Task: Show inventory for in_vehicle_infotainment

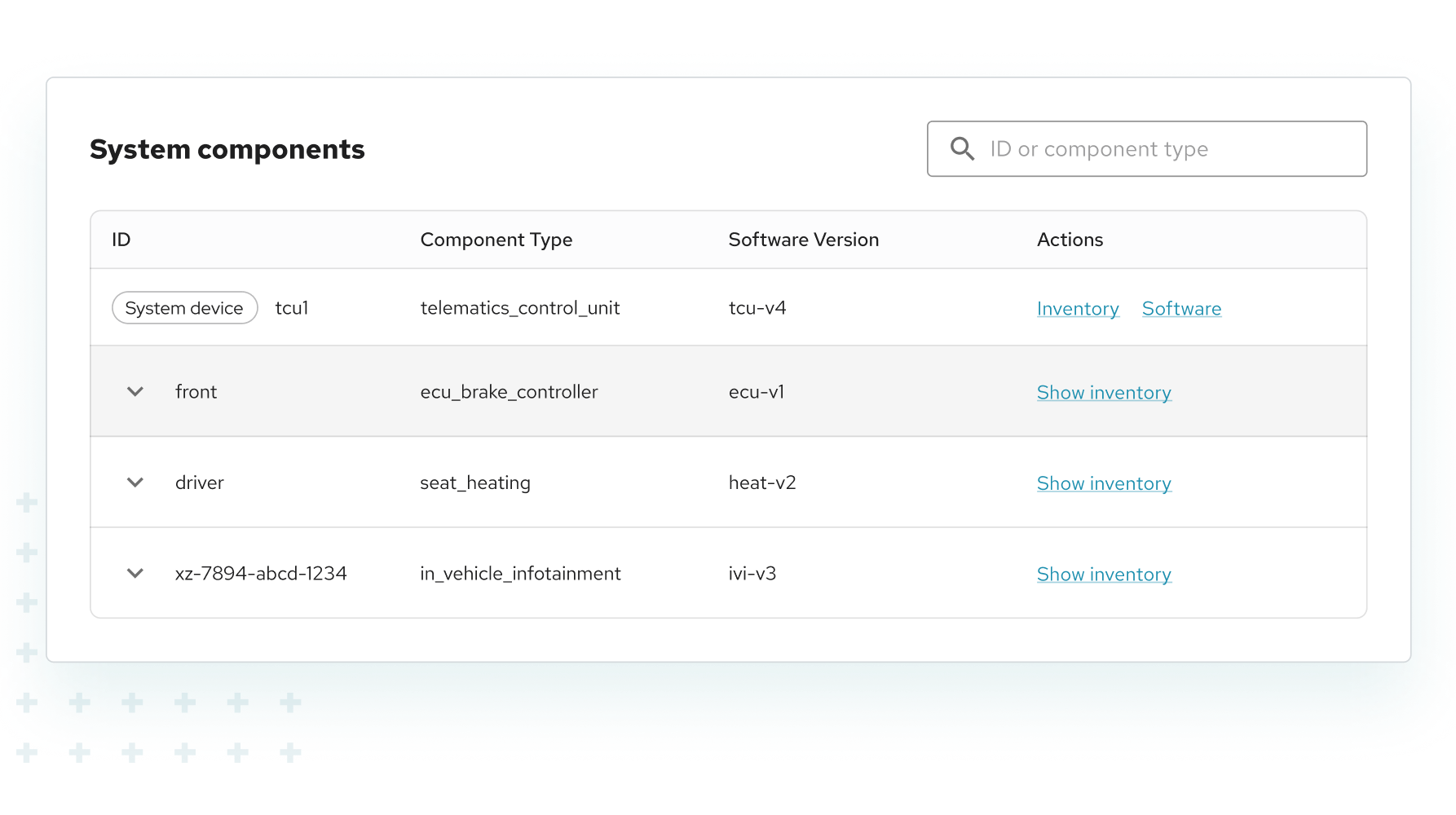Action: coord(1104,575)
